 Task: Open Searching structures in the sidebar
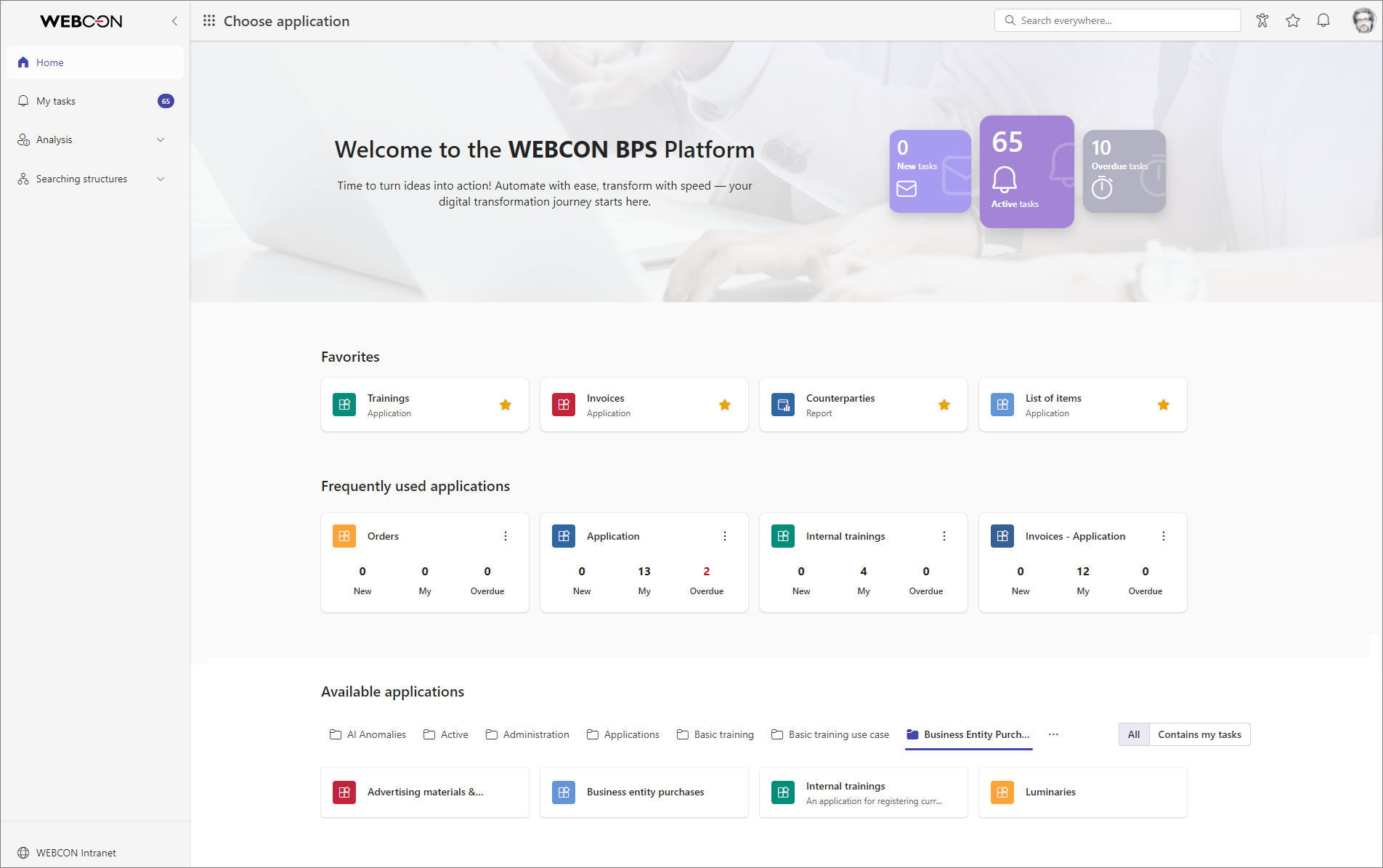pyautogui.click(x=95, y=179)
